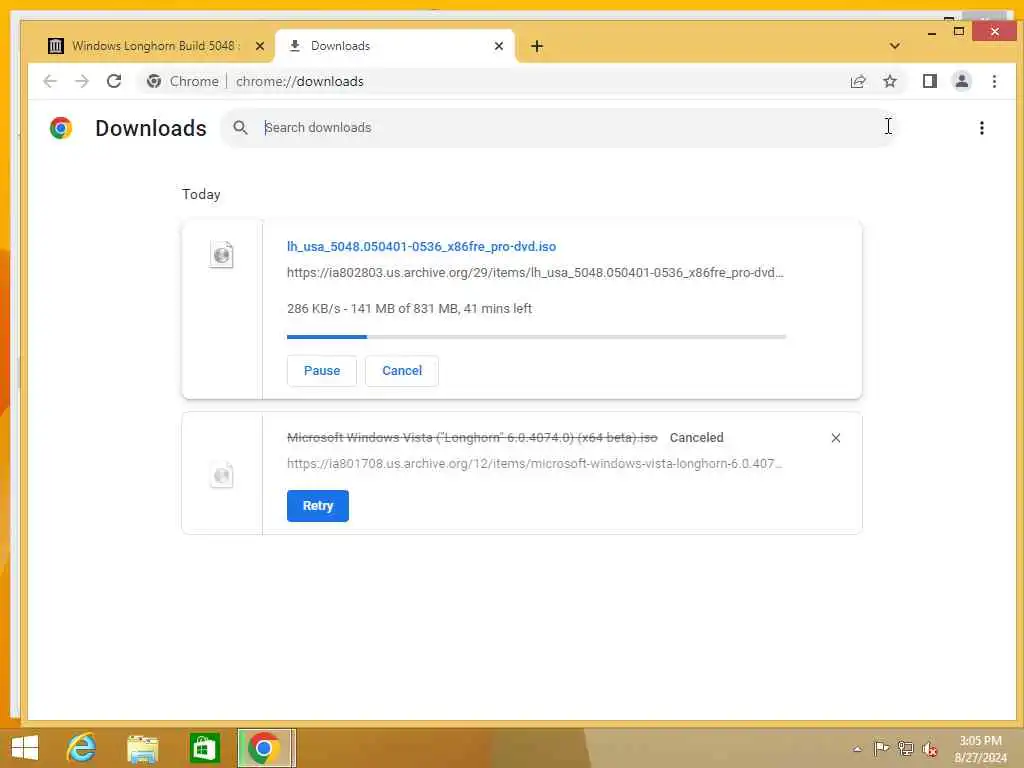Open Windows Store from taskbar
This screenshot has height=768, width=1024.
pyautogui.click(x=204, y=748)
